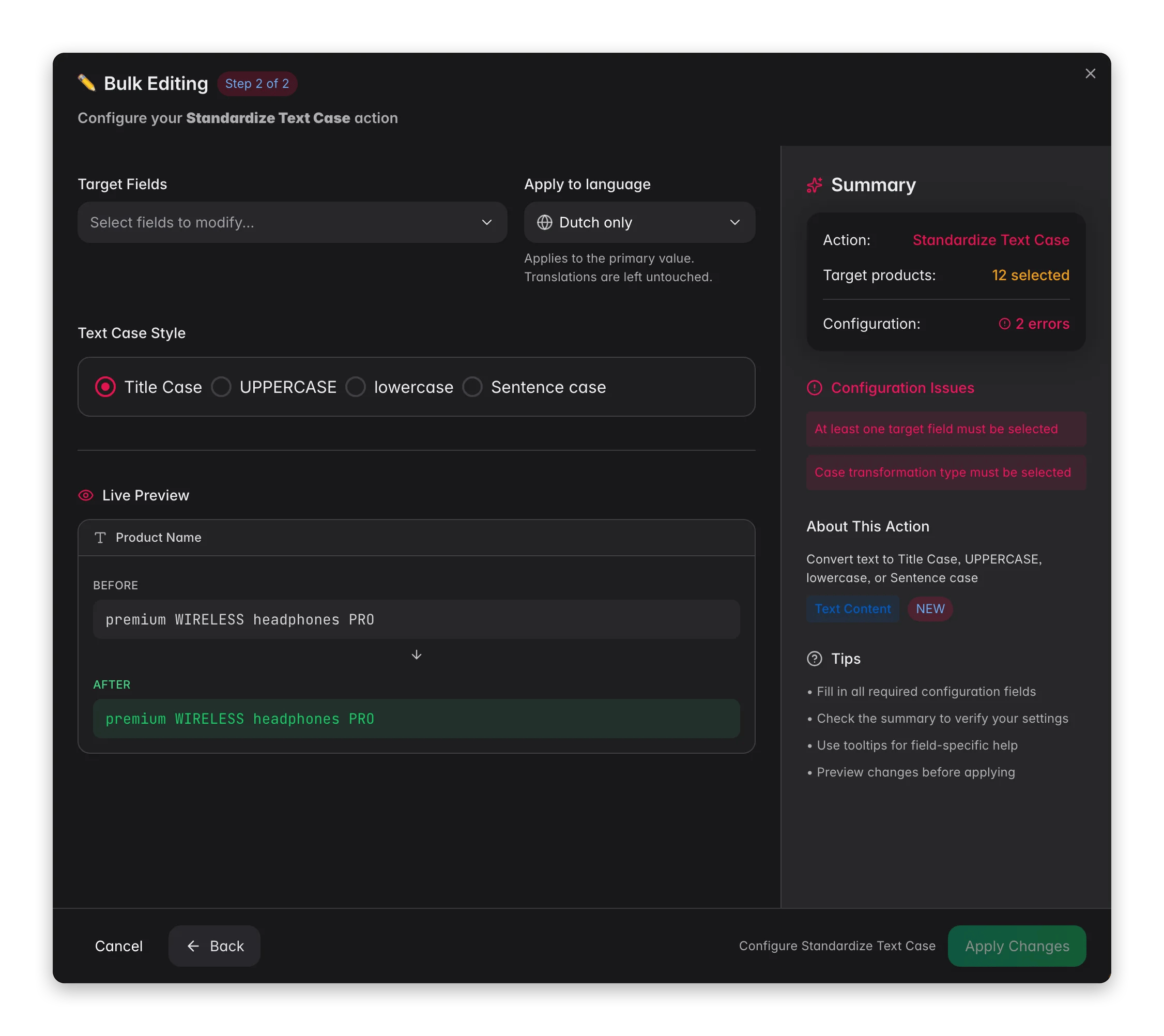
Task: Click the Tips help question icon
Action: (x=815, y=659)
